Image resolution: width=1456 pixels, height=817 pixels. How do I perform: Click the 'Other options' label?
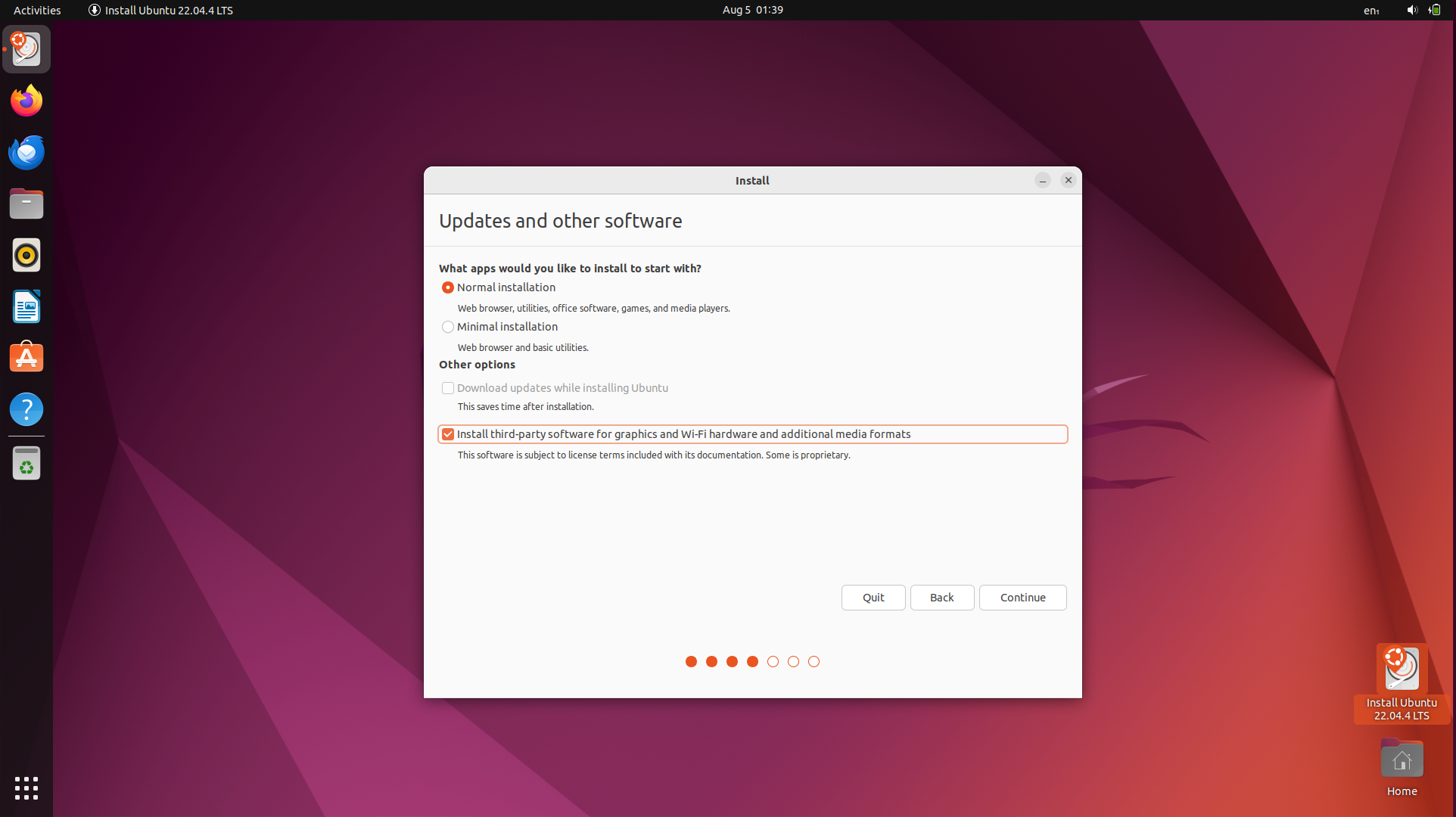click(x=477, y=365)
